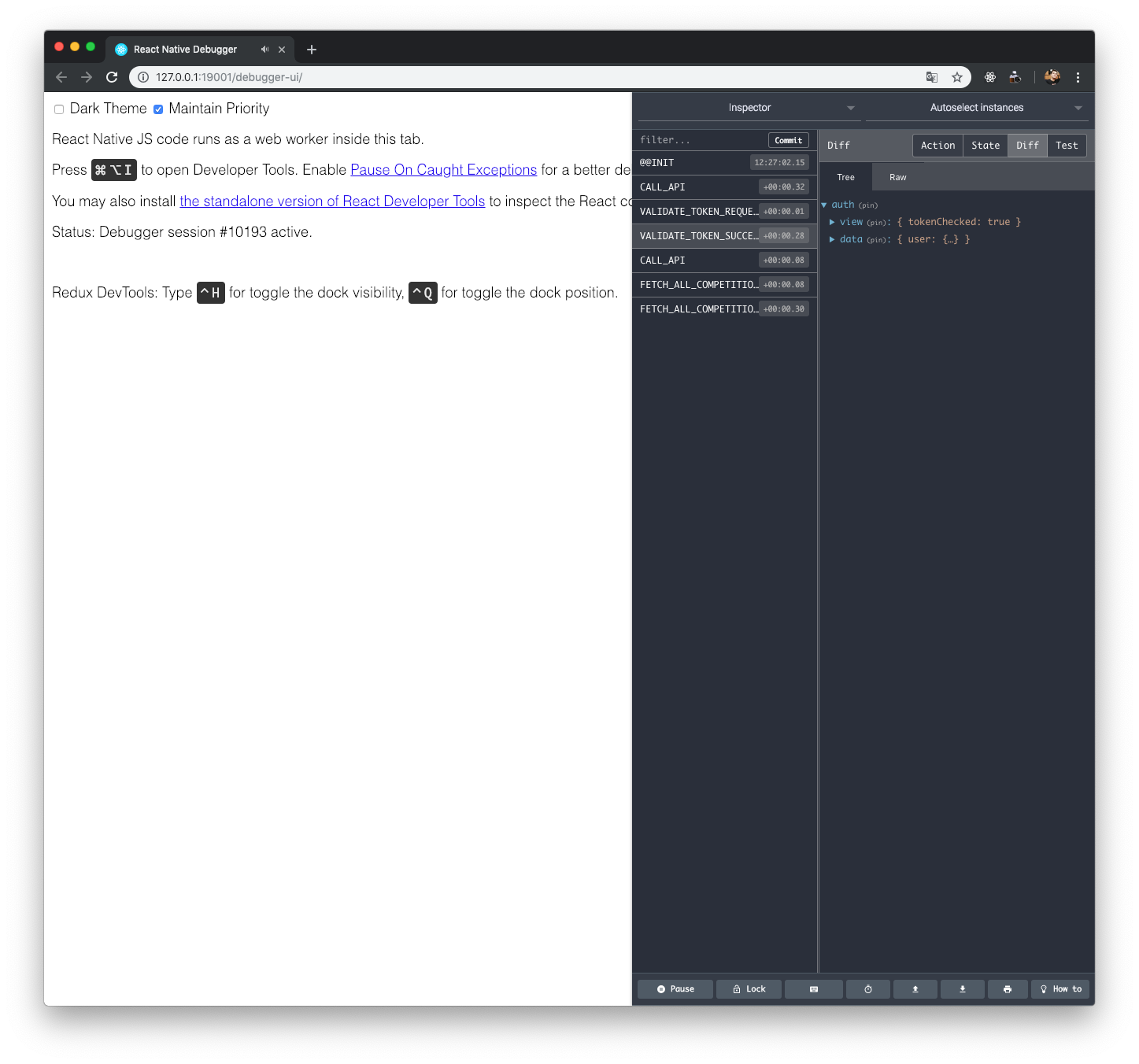Open a new browser tab
Image resolution: width=1139 pixels, height=1064 pixels.
[x=312, y=50]
